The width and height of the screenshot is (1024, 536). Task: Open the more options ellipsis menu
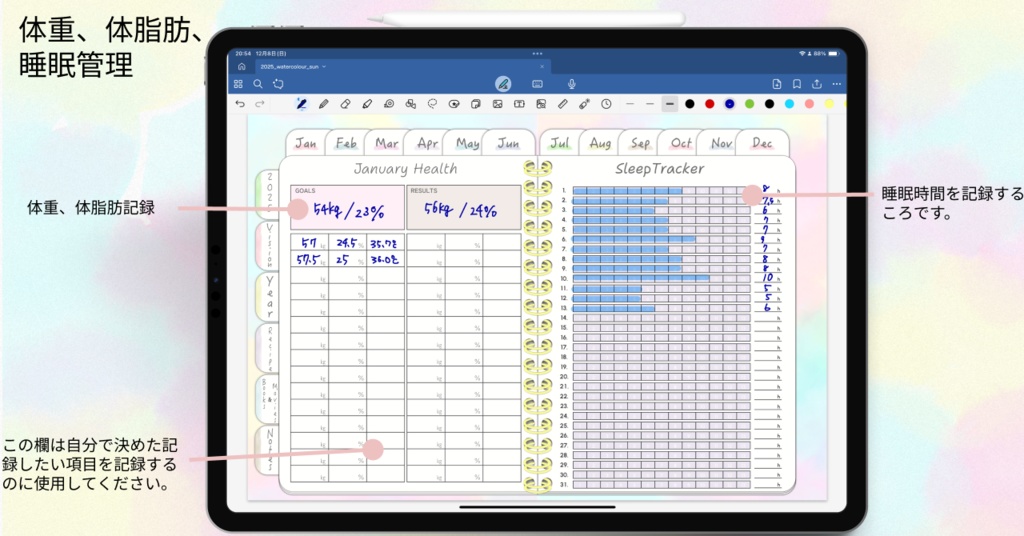(837, 84)
